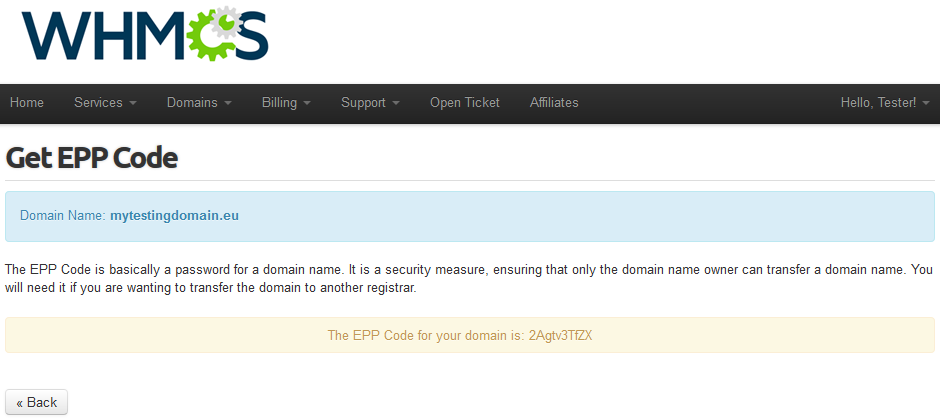
Task: Expand the Support menu
Action: click(370, 102)
